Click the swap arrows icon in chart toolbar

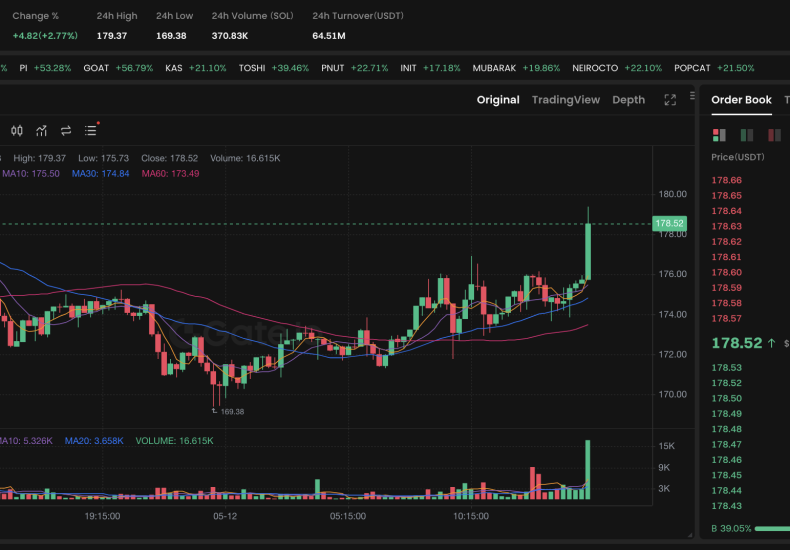coord(66,131)
